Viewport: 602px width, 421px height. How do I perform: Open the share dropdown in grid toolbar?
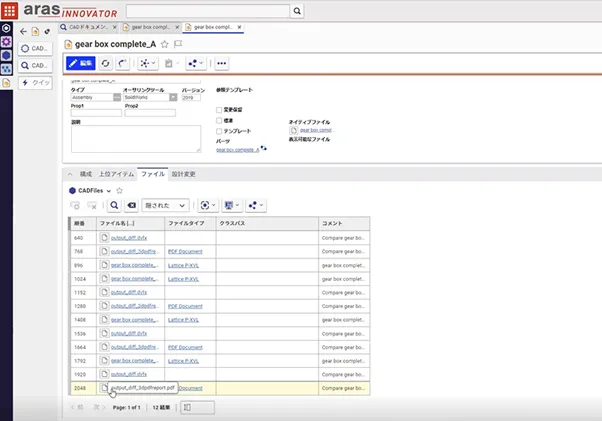click(x=256, y=205)
